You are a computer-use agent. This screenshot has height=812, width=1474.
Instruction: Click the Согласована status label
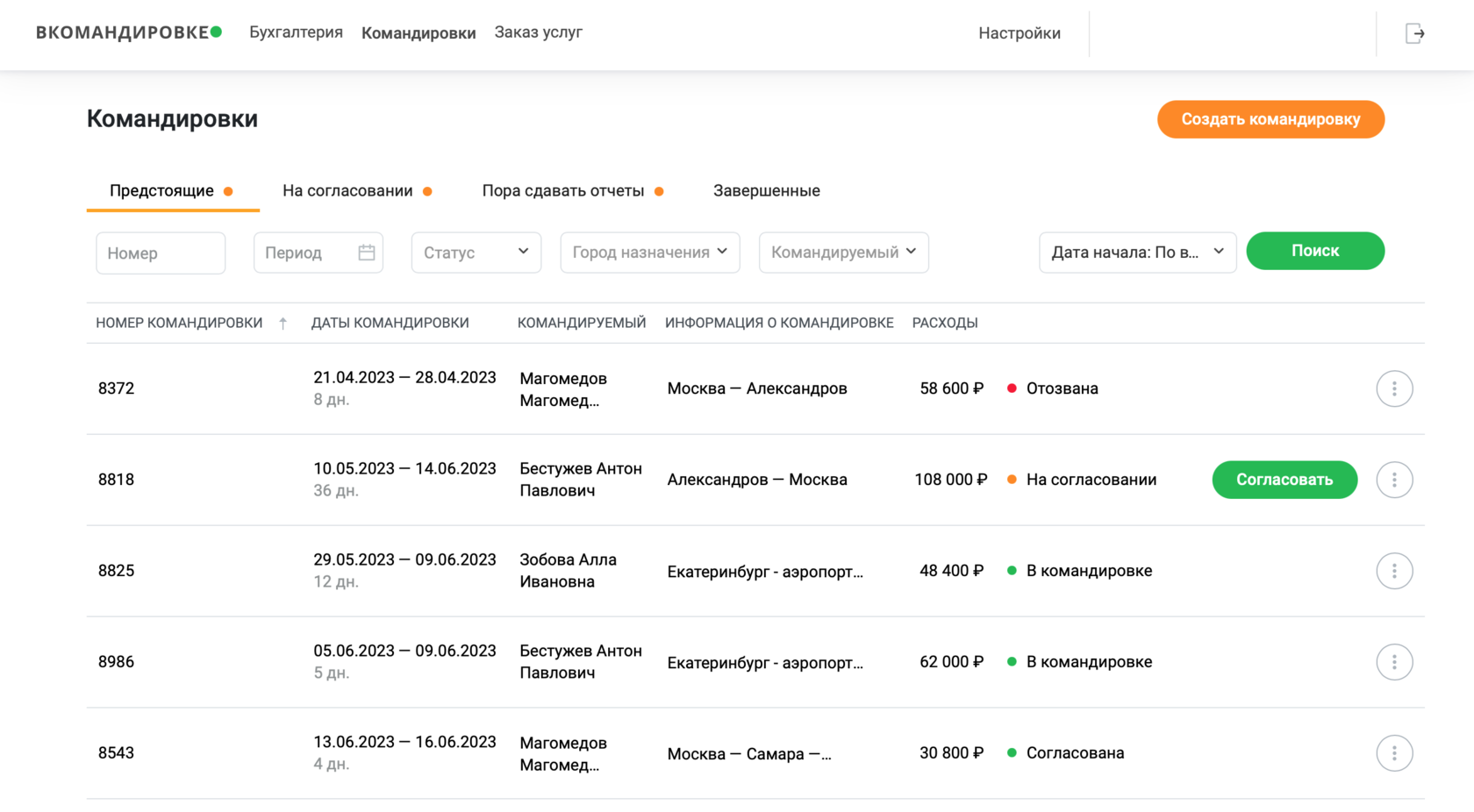pyautogui.click(x=1075, y=753)
